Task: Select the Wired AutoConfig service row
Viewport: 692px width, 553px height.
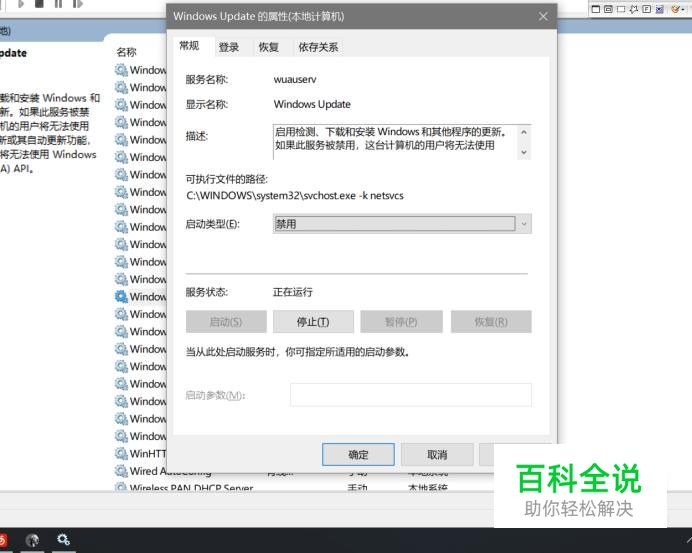Action: pyautogui.click(x=170, y=471)
